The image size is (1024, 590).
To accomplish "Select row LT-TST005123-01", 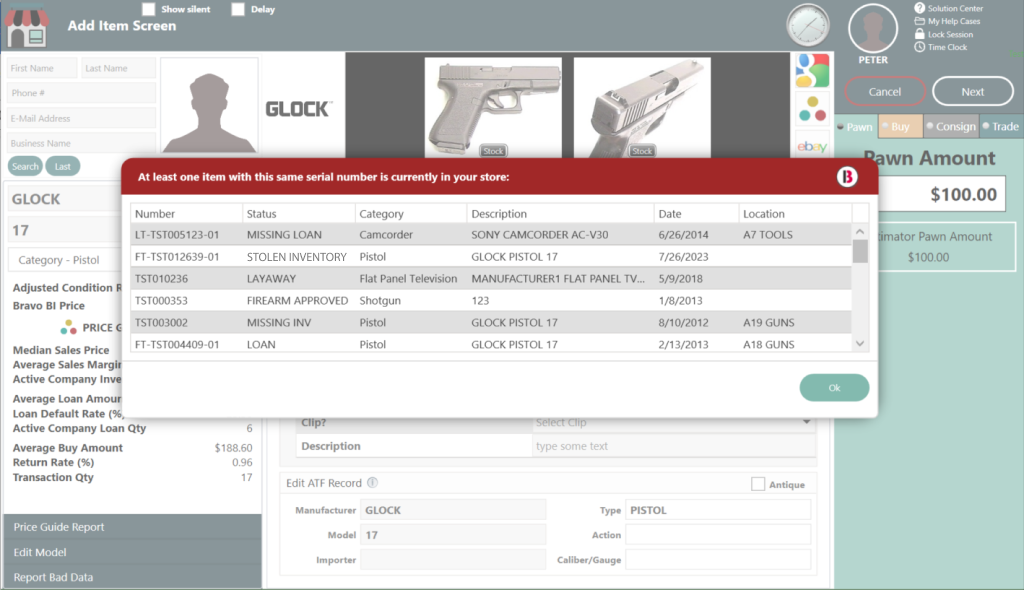I will pyautogui.click(x=491, y=235).
